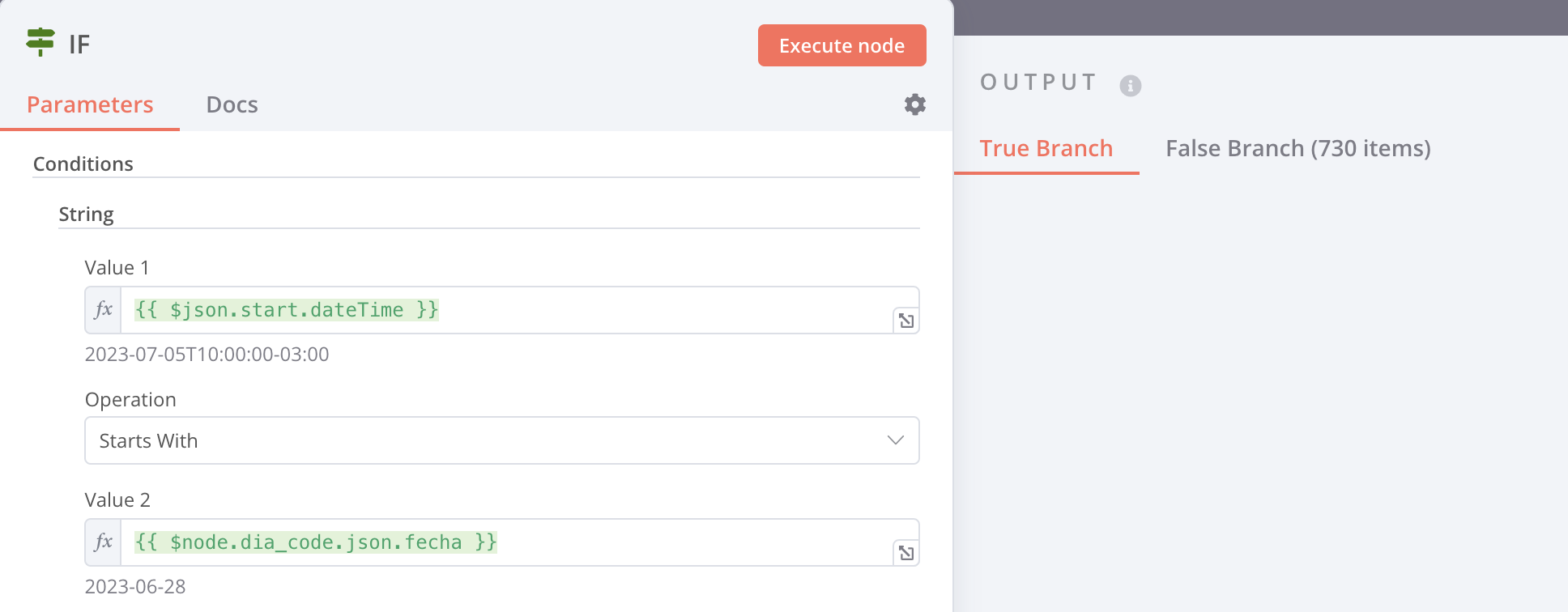Expand the Value 1 expression editor
The width and height of the screenshot is (1568, 612).
point(906,321)
